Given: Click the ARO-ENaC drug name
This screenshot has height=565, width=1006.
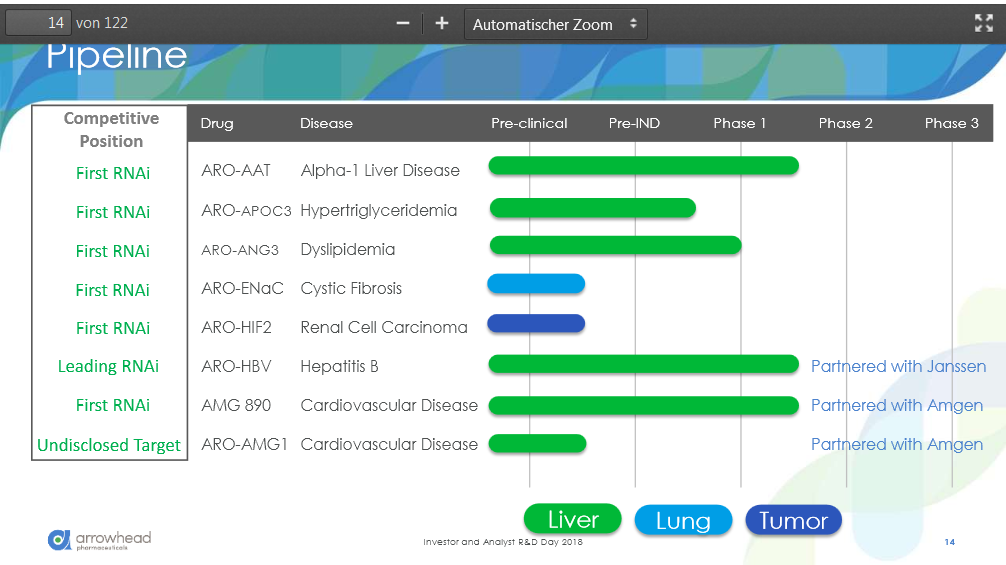Looking at the screenshot, I should 242,289.
